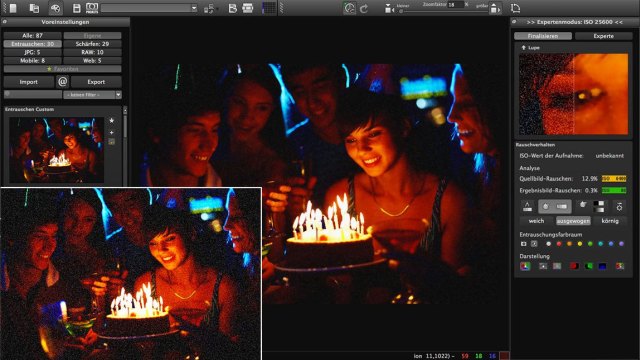Select the Entrauschen: 30 category
The width and height of the screenshot is (640, 360).
[x=33, y=44]
